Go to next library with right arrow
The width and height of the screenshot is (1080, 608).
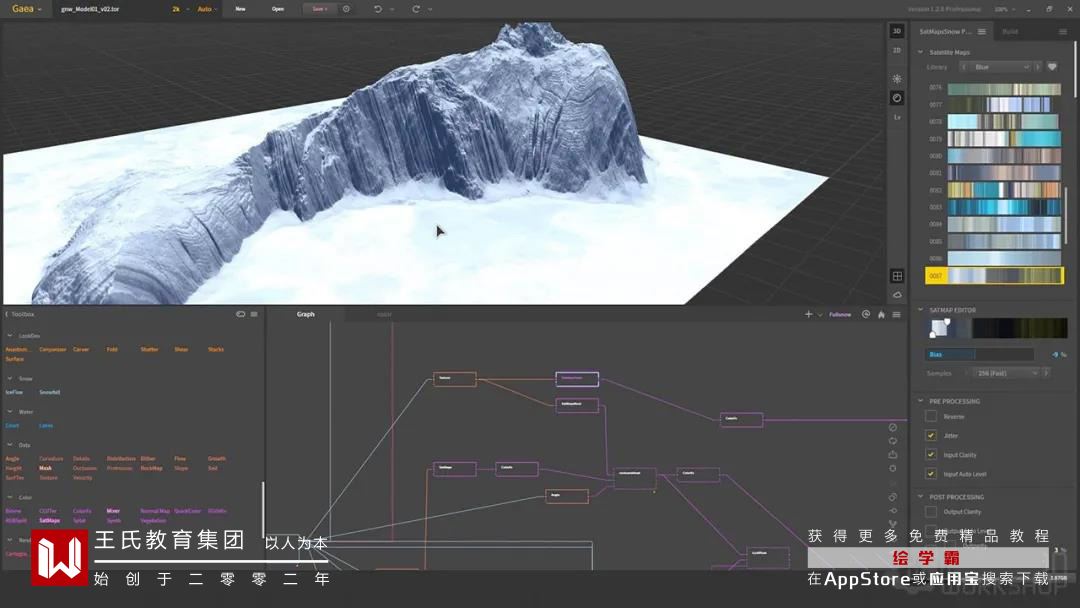click(x=1037, y=67)
